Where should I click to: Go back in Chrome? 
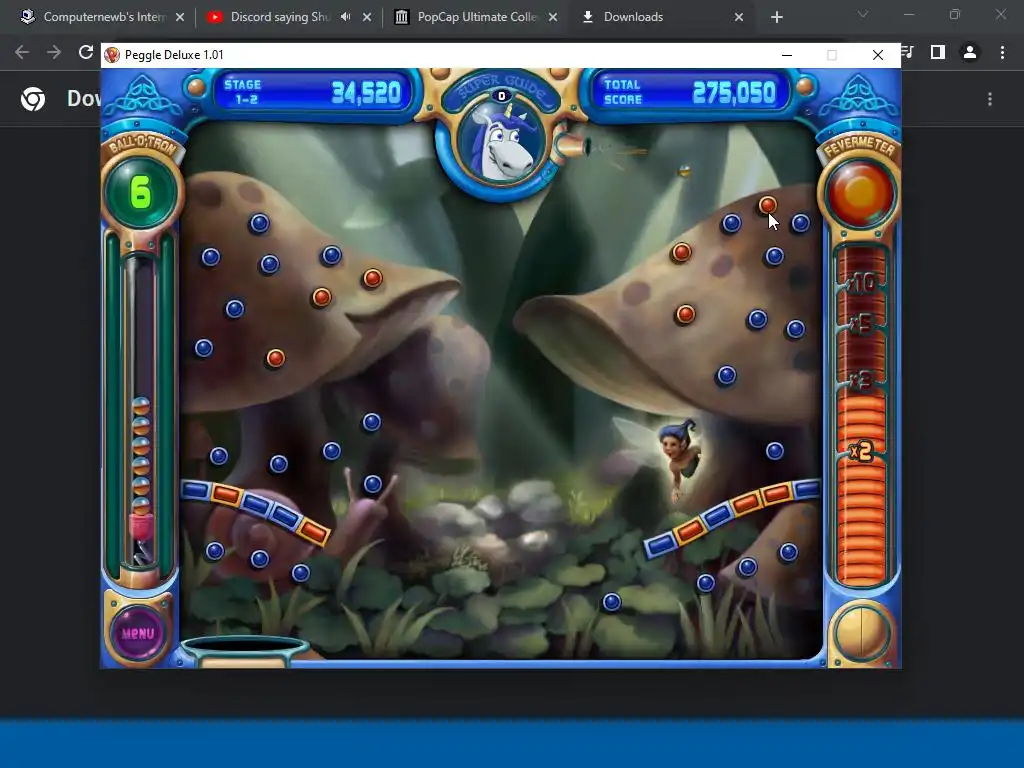tap(22, 52)
